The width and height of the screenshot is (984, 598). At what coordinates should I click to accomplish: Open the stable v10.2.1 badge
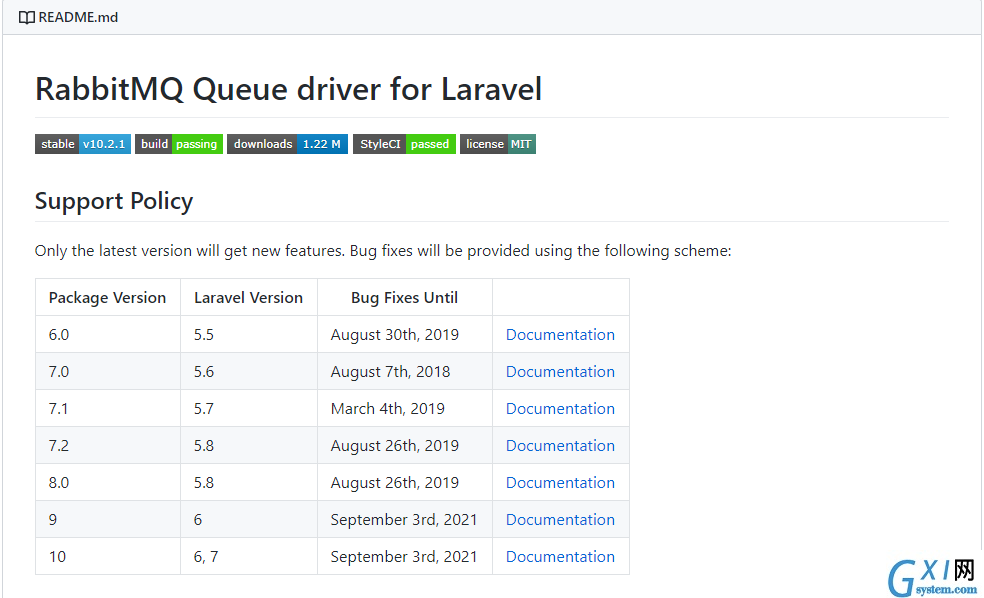(83, 144)
